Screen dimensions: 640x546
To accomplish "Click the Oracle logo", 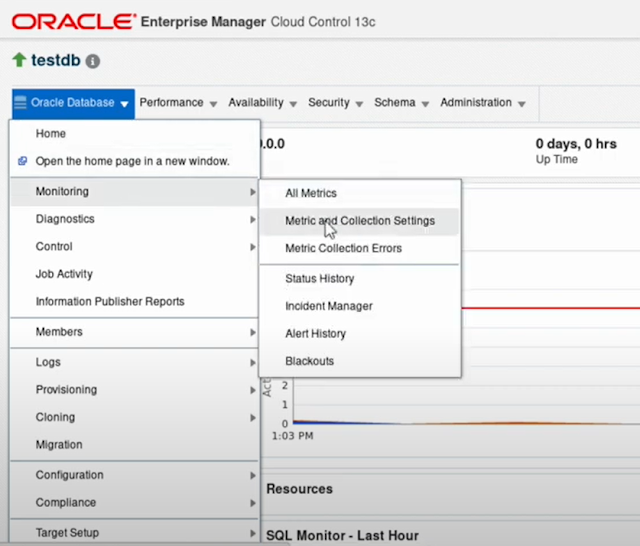I will 73,22.
